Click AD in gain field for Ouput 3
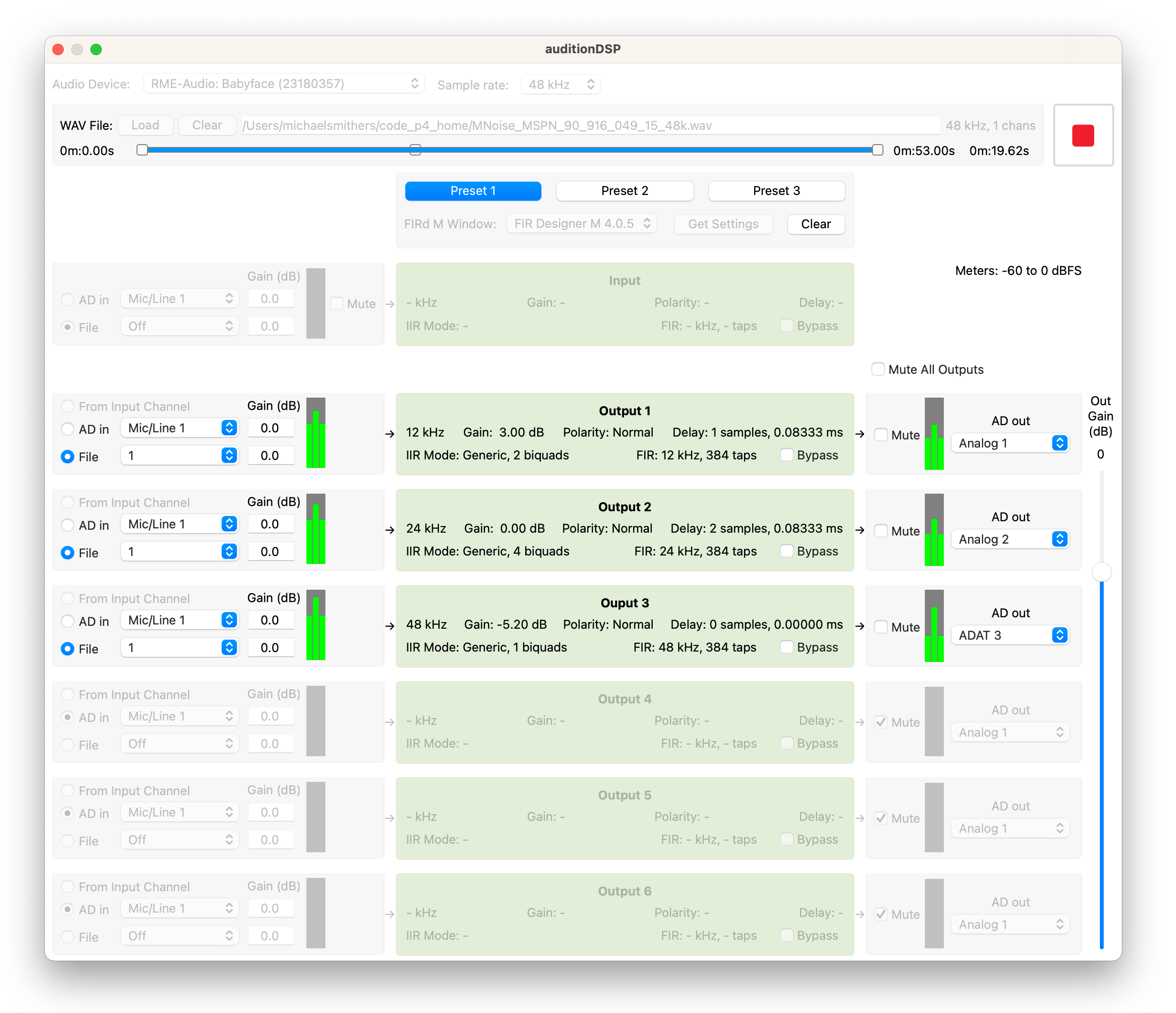 (270, 620)
